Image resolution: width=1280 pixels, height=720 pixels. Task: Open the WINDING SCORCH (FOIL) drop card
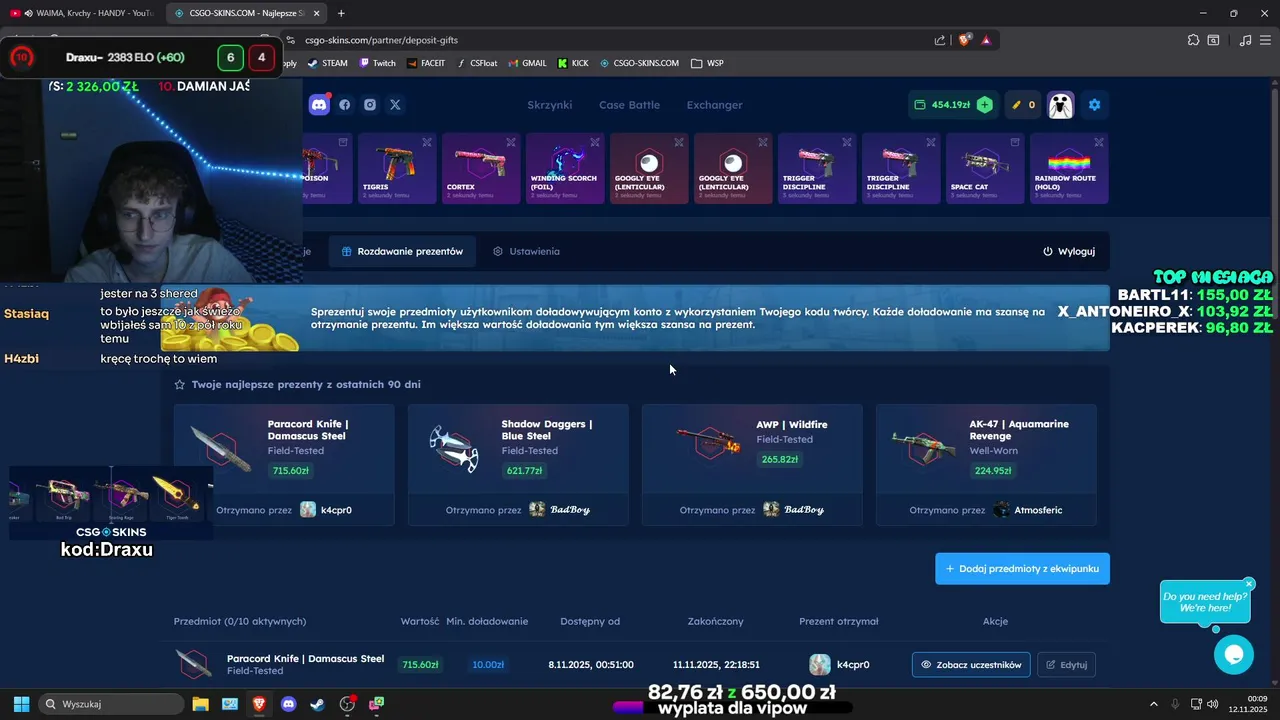[x=565, y=168]
